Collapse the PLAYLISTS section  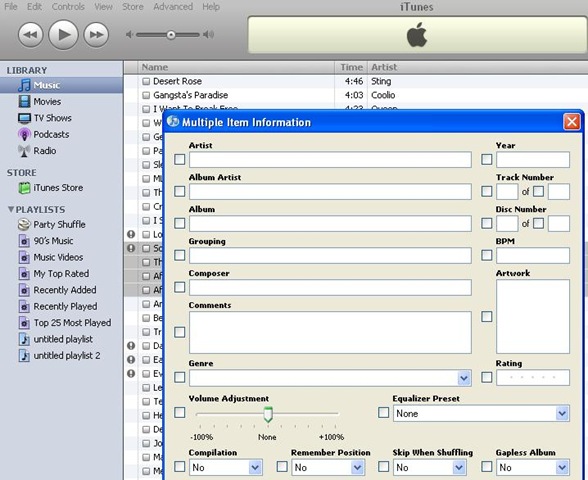pos(11,209)
